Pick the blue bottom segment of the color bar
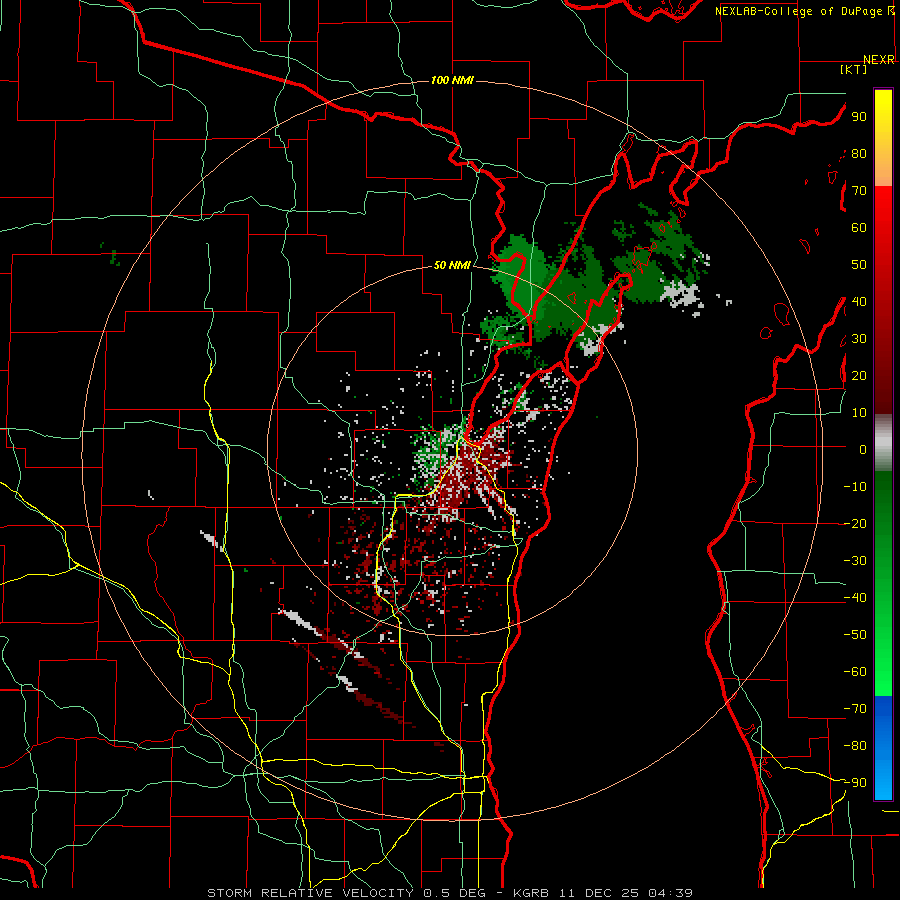 coord(883,748)
